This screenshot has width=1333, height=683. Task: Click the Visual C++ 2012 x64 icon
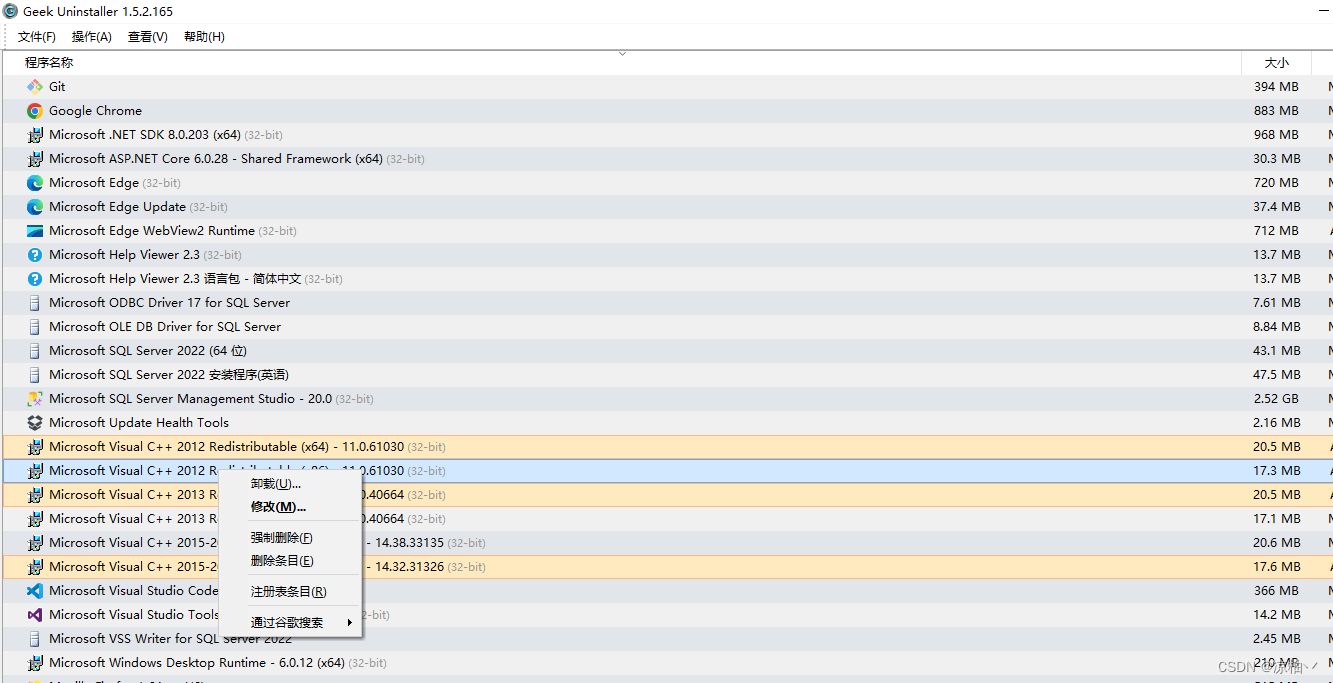pos(35,447)
